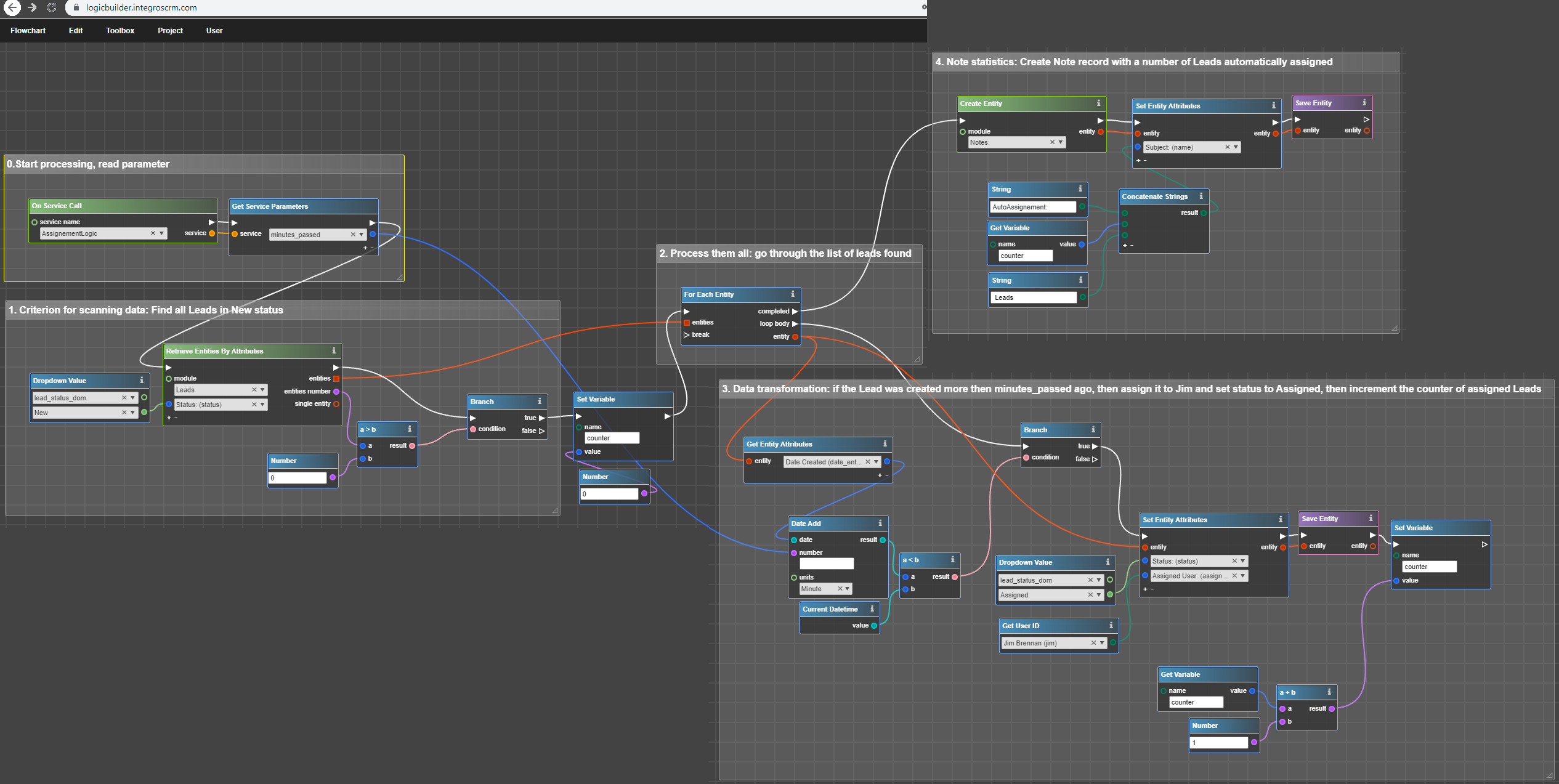
Task: Click plus/minus control on Get Service Parameters
Action: (368, 248)
